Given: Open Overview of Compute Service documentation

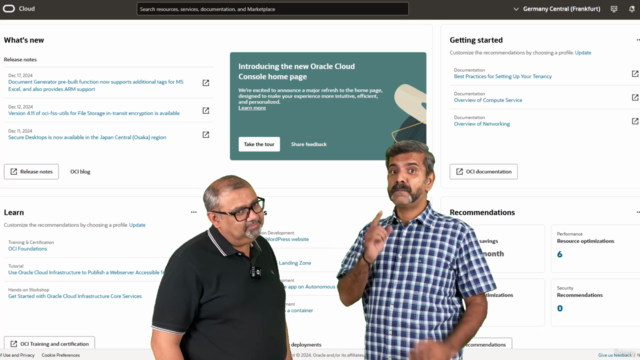Looking at the screenshot, I should tap(488, 100).
